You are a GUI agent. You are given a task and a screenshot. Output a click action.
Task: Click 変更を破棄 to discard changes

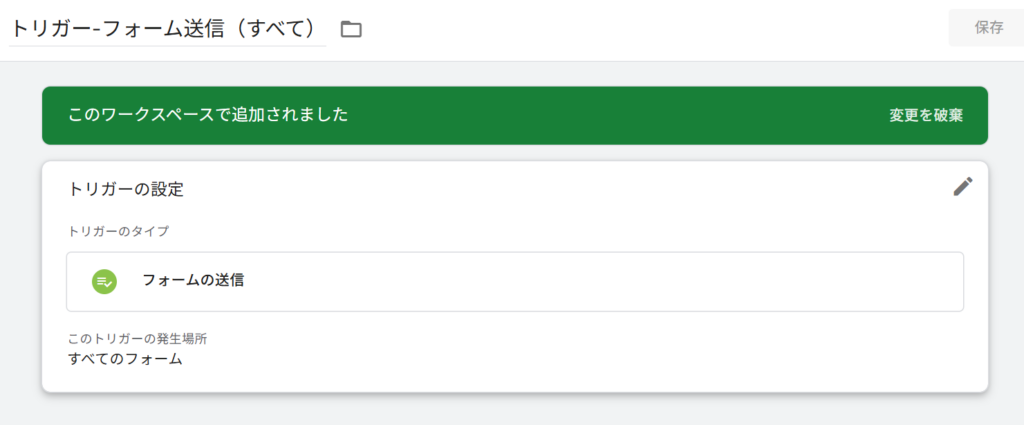pos(926,115)
